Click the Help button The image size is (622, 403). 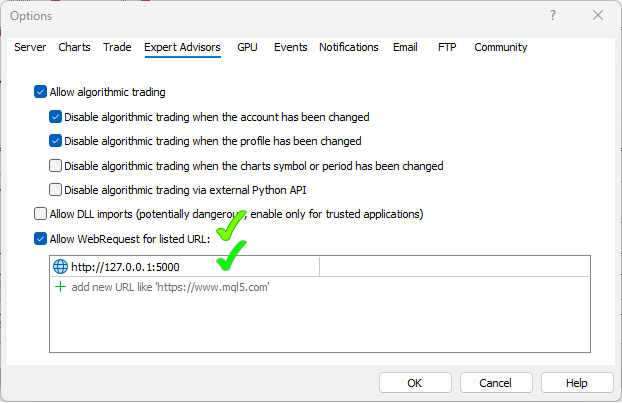577,383
